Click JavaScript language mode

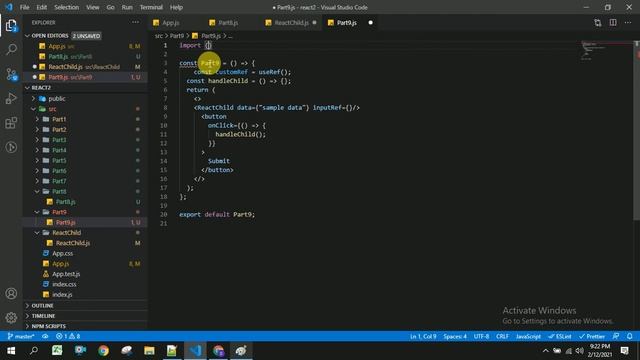point(528,336)
